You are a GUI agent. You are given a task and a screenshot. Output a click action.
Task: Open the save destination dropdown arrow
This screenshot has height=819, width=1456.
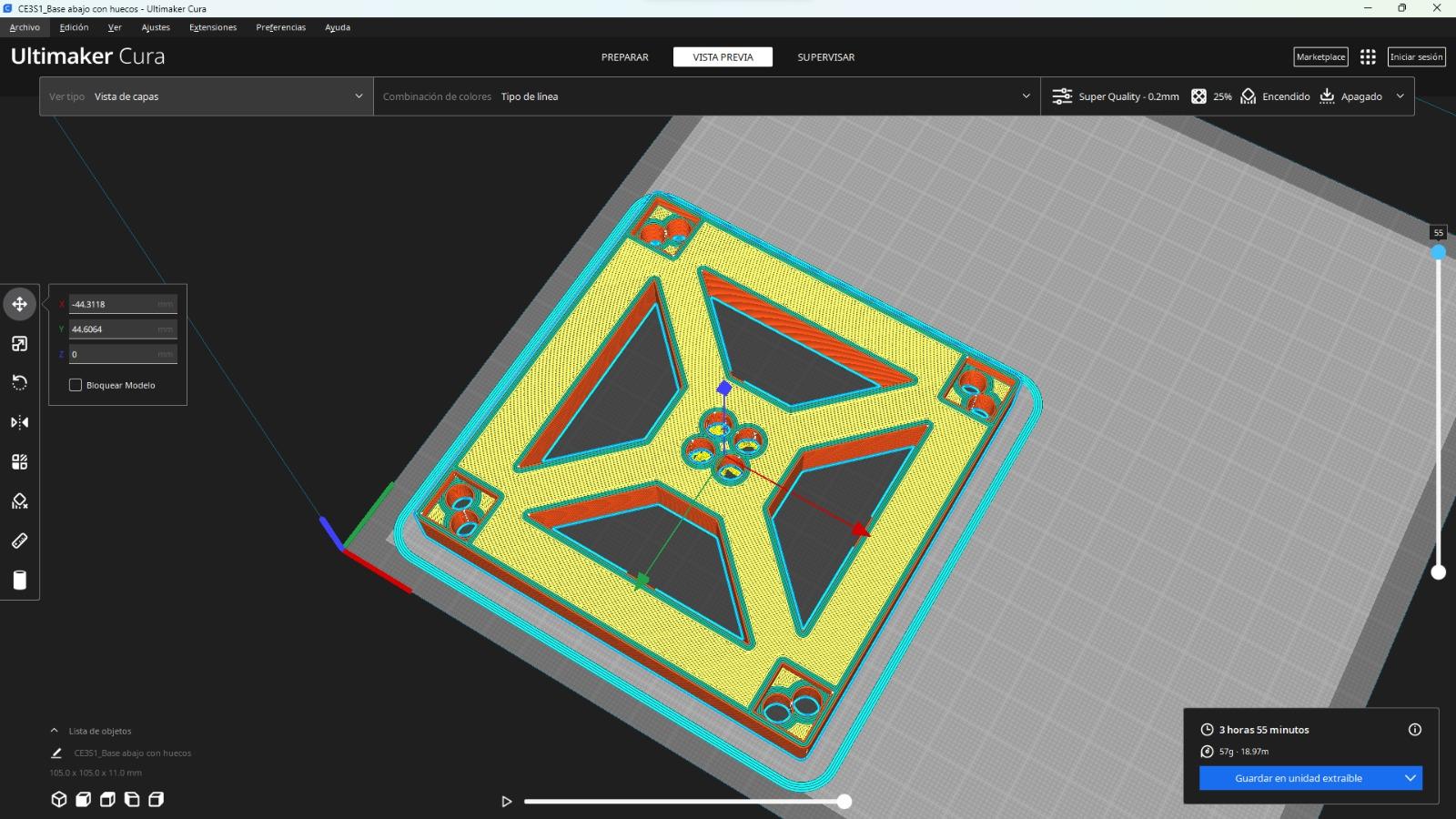(x=1410, y=778)
